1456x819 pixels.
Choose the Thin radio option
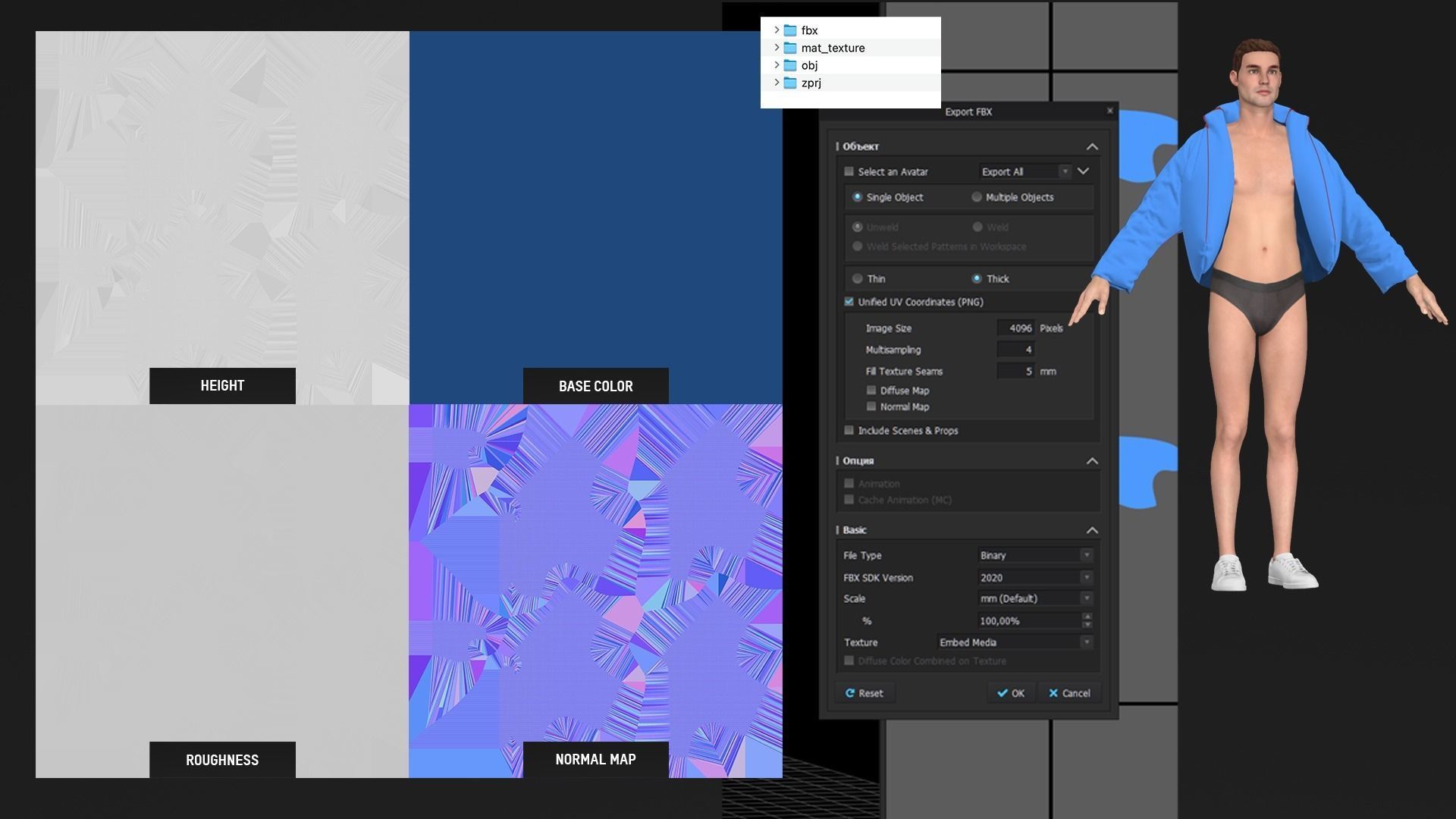click(858, 279)
